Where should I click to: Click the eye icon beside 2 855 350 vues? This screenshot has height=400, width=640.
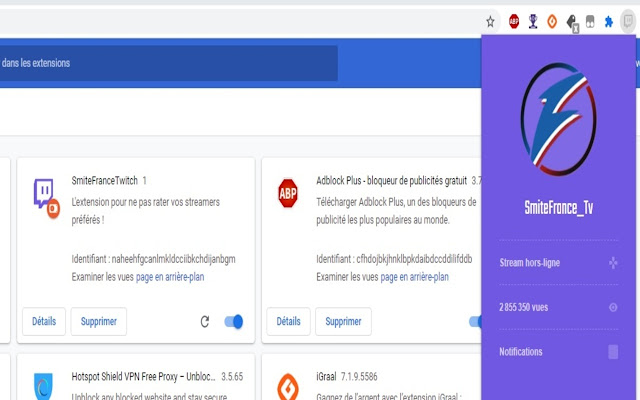[x=613, y=307]
